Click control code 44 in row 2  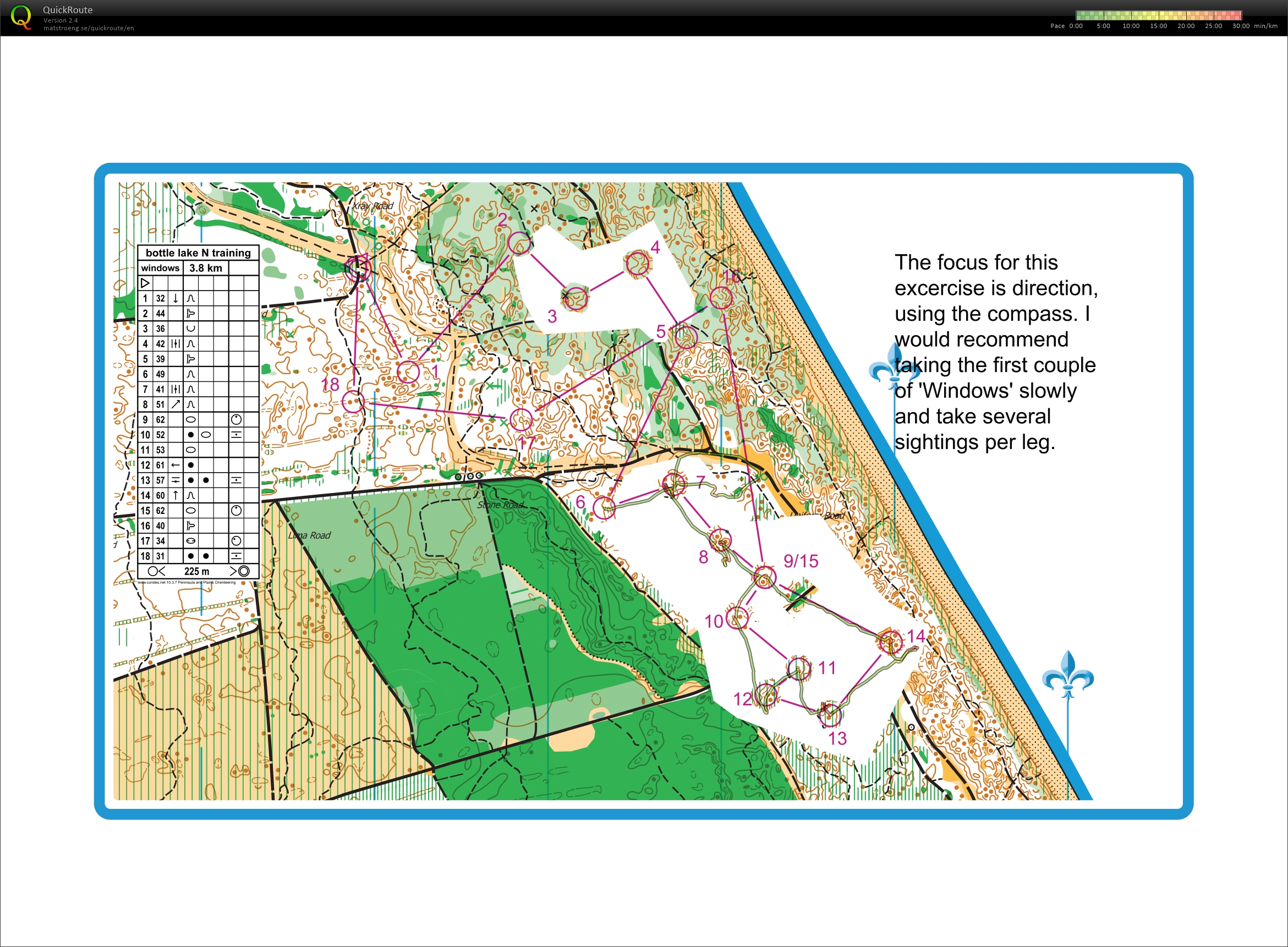(161, 314)
